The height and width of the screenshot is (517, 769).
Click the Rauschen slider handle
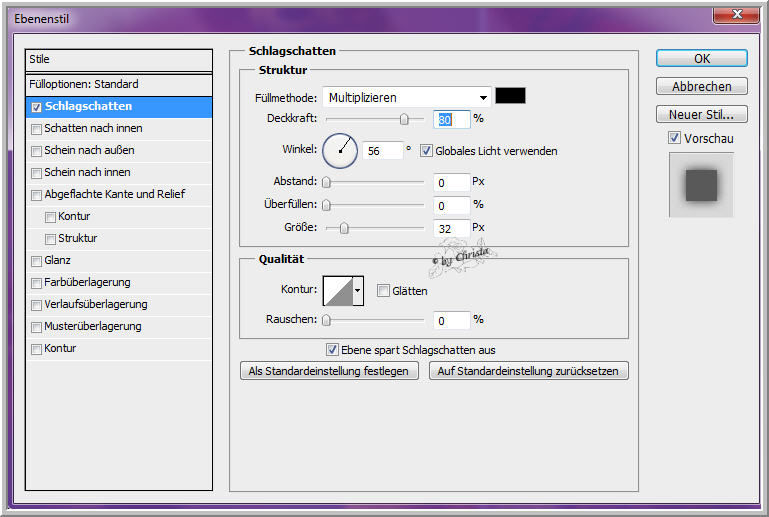326,320
